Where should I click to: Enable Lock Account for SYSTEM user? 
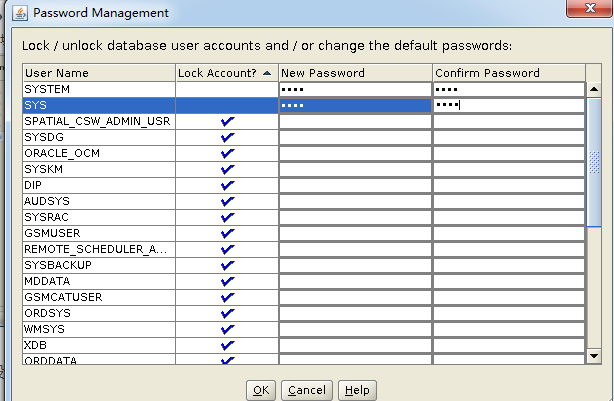point(227,89)
